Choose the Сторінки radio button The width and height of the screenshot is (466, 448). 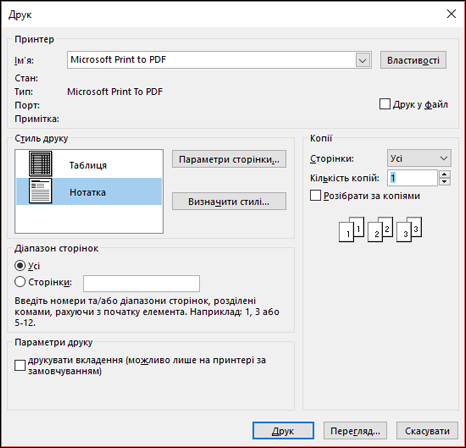(x=20, y=282)
